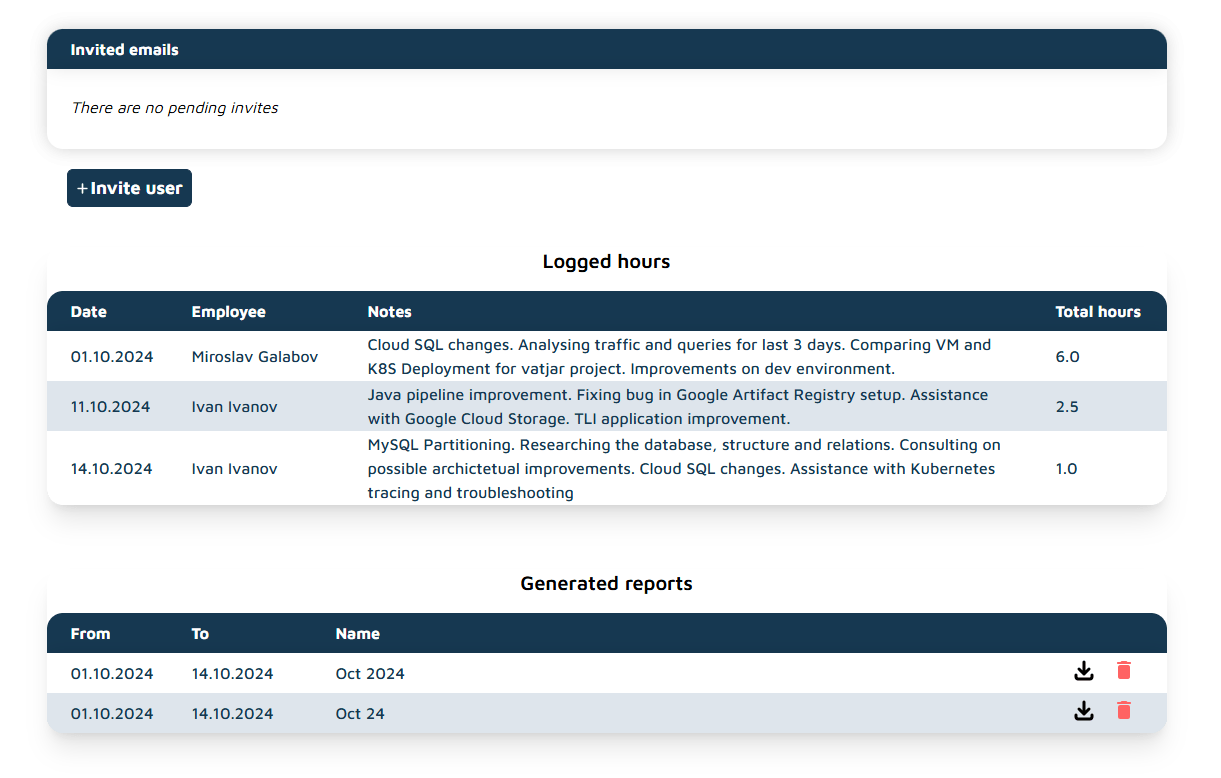This screenshot has height=778, width=1221.
Task: Click the To column header in reports
Action: [x=200, y=634]
